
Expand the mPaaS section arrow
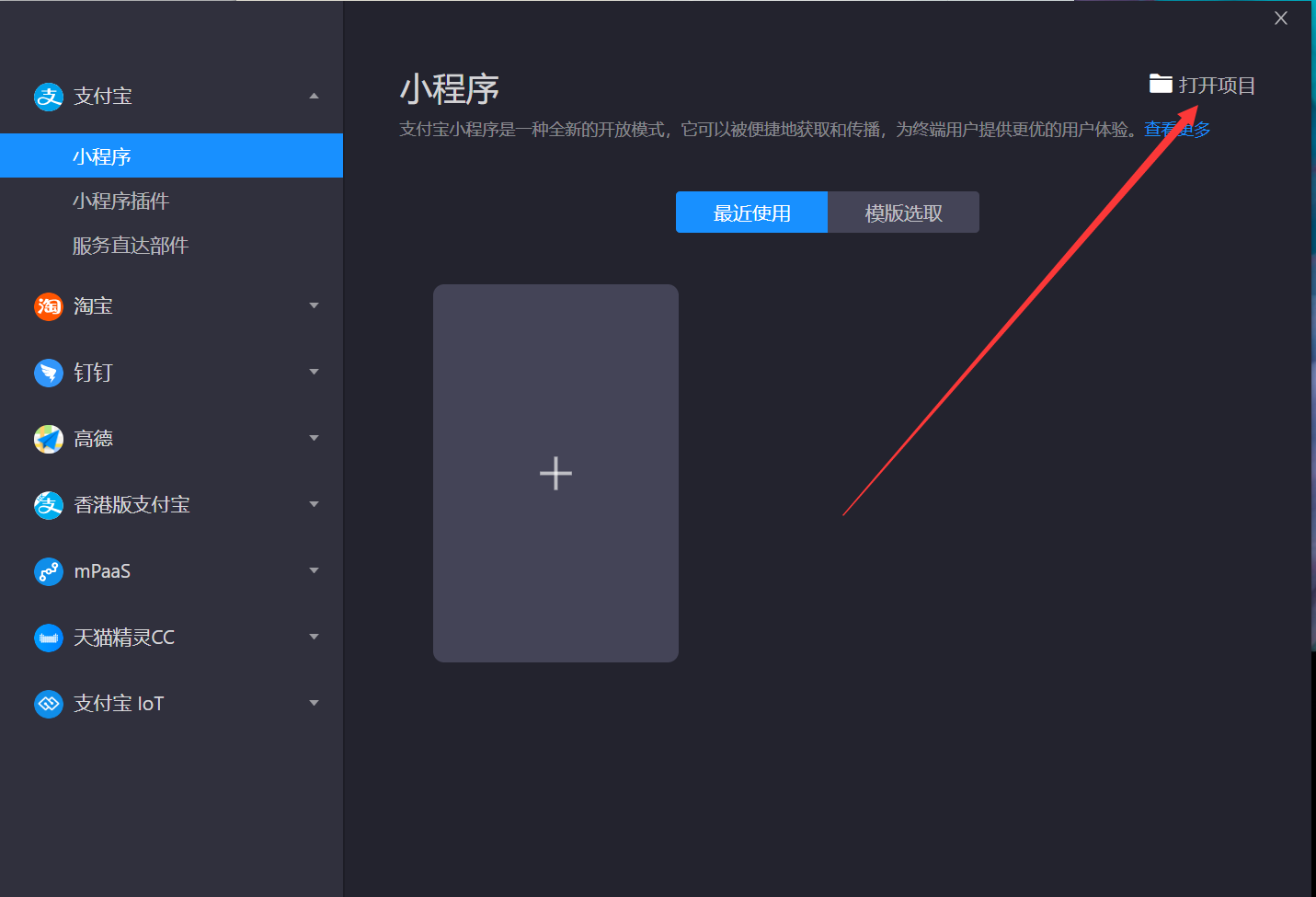point(315,570)
